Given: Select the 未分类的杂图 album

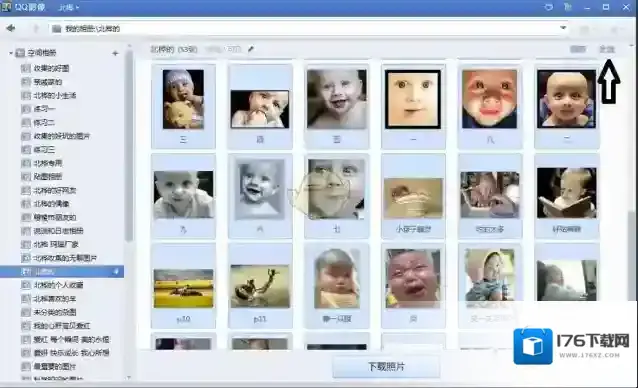Looking at the screenshot, I should [55, 312].
